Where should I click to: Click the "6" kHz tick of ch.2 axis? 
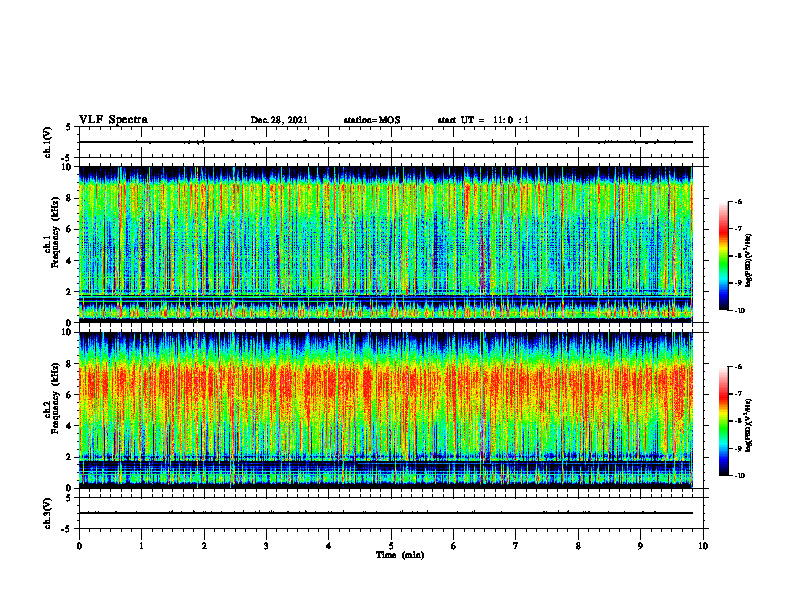[69, 395]
